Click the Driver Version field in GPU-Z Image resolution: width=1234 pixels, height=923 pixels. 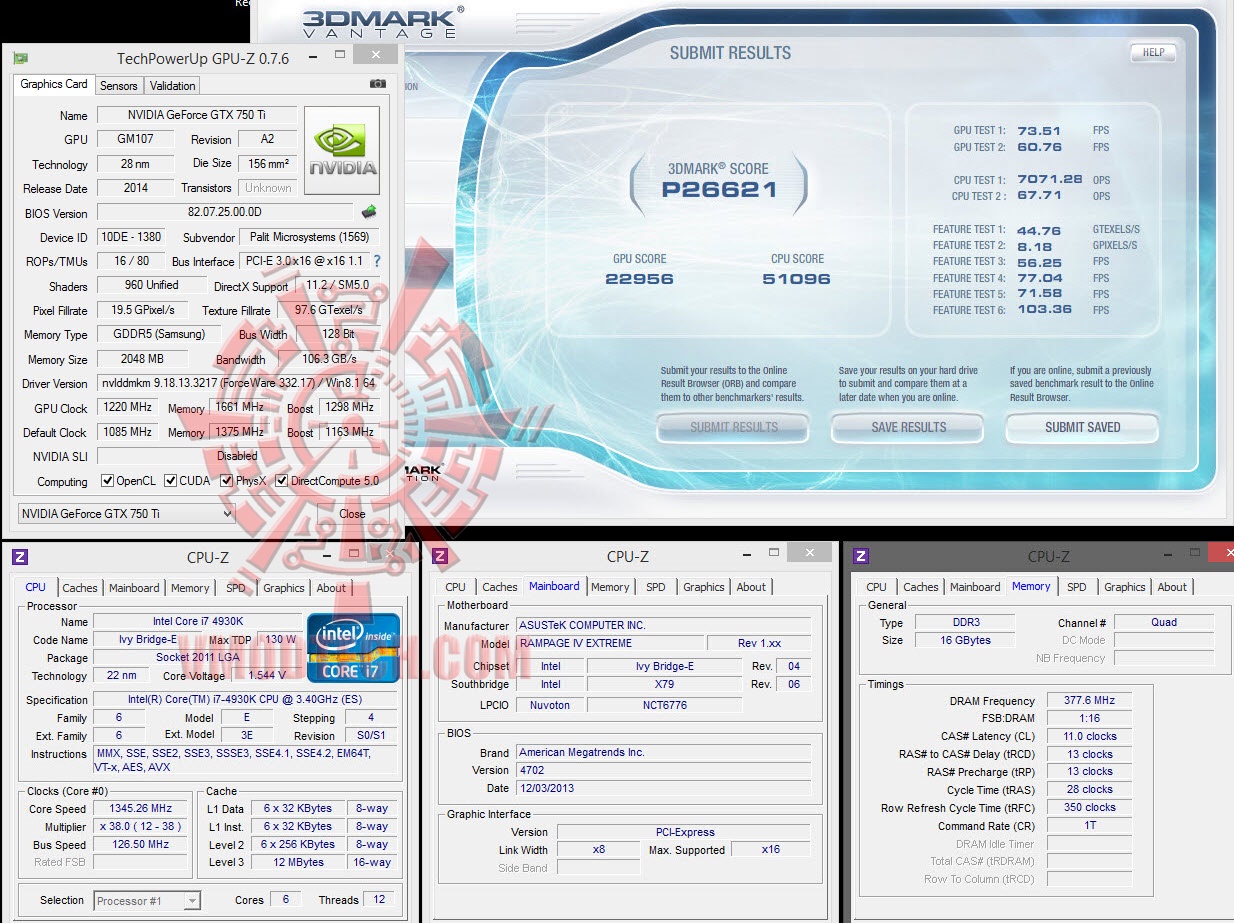tap(238, 383)
